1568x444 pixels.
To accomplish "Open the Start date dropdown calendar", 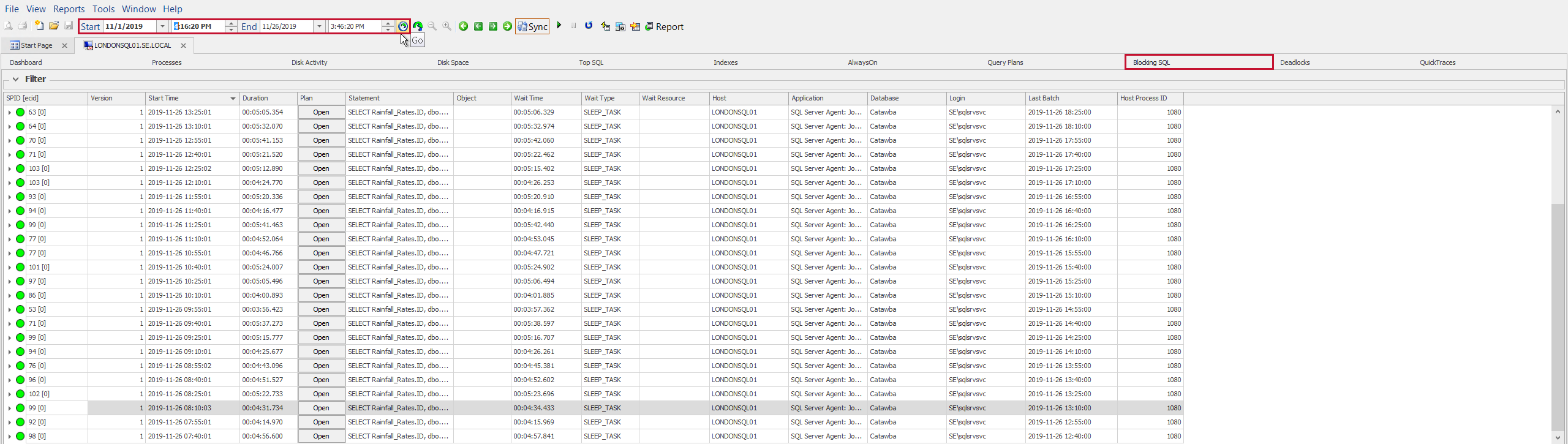I will coord(162,26).
